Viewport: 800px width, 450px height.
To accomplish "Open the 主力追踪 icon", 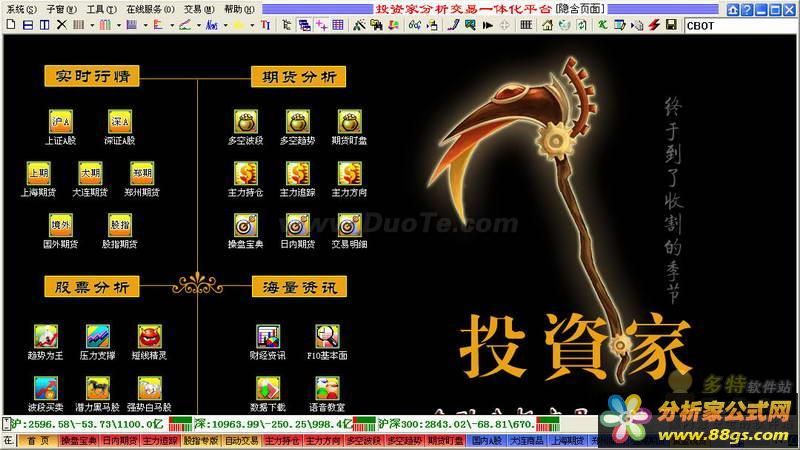I will (x=298, y=173).
